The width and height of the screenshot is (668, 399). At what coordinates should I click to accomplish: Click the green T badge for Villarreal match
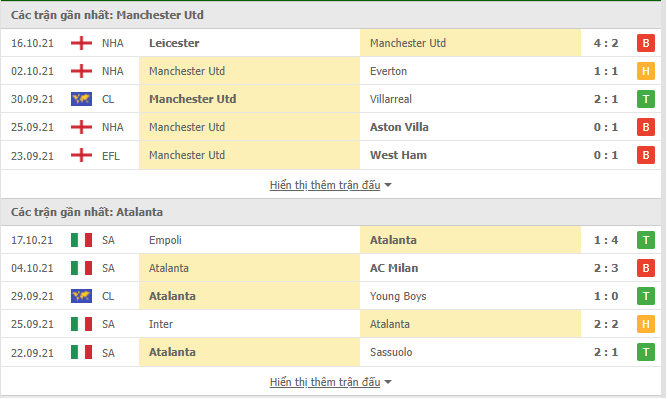646,99
